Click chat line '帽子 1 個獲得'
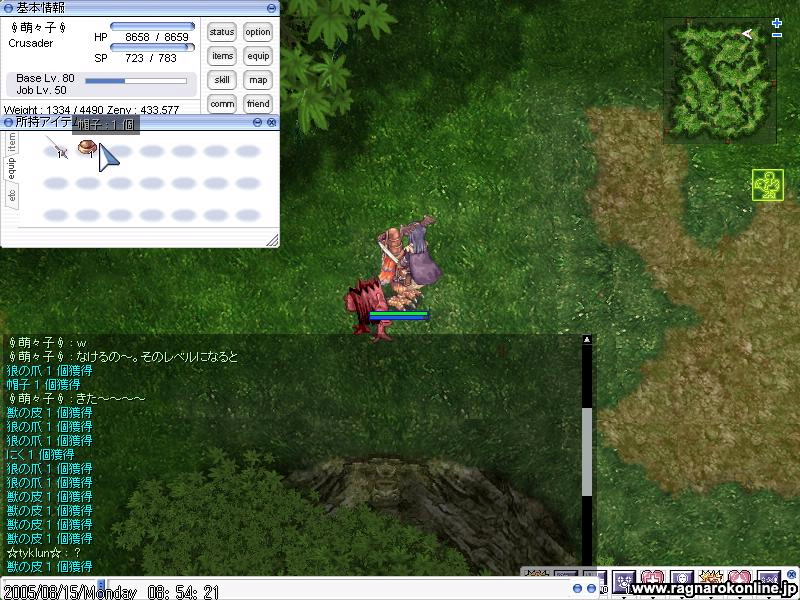800x600 pixels. [43, 384]
